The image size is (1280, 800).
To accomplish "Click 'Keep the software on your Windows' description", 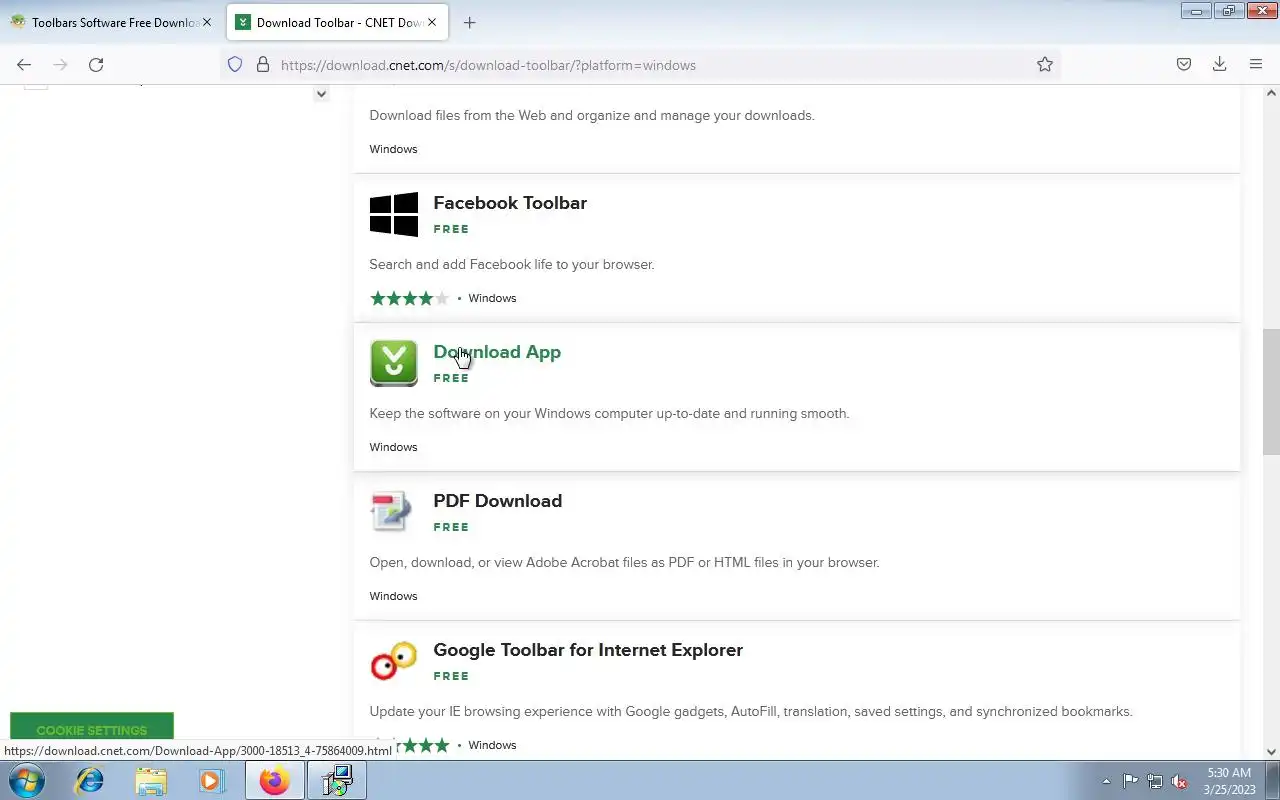I will click(x=609, y=414).
